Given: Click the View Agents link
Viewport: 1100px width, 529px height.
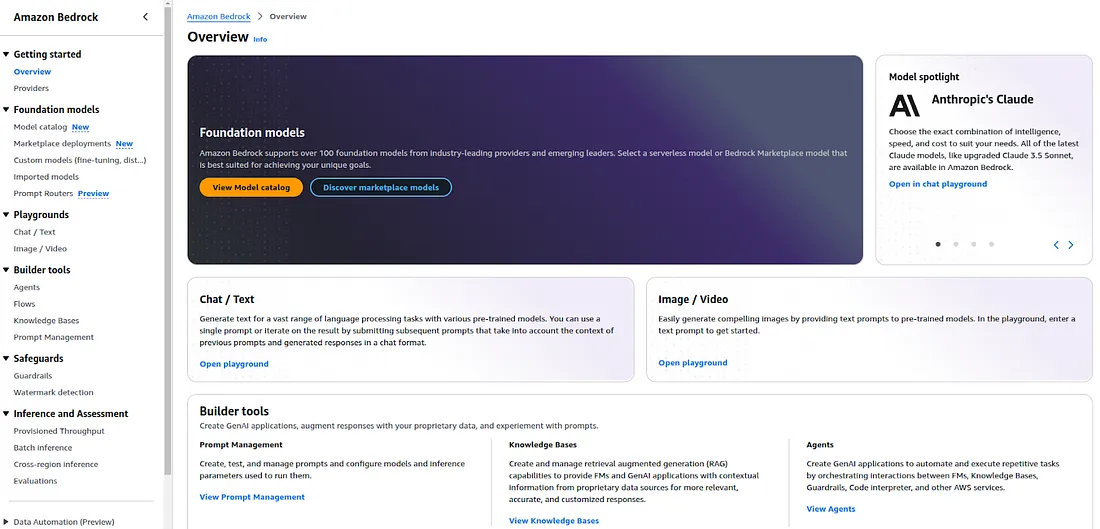Looking at the screenshot, I should [x=831, y=509].
